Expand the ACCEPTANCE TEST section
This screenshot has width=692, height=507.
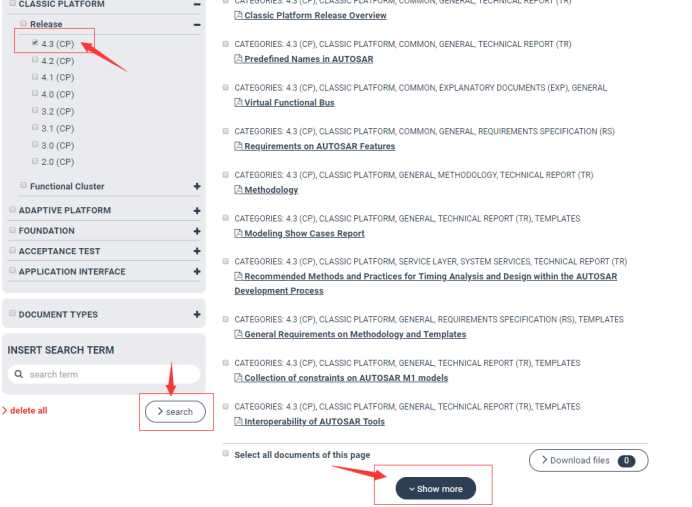(197, 251)
